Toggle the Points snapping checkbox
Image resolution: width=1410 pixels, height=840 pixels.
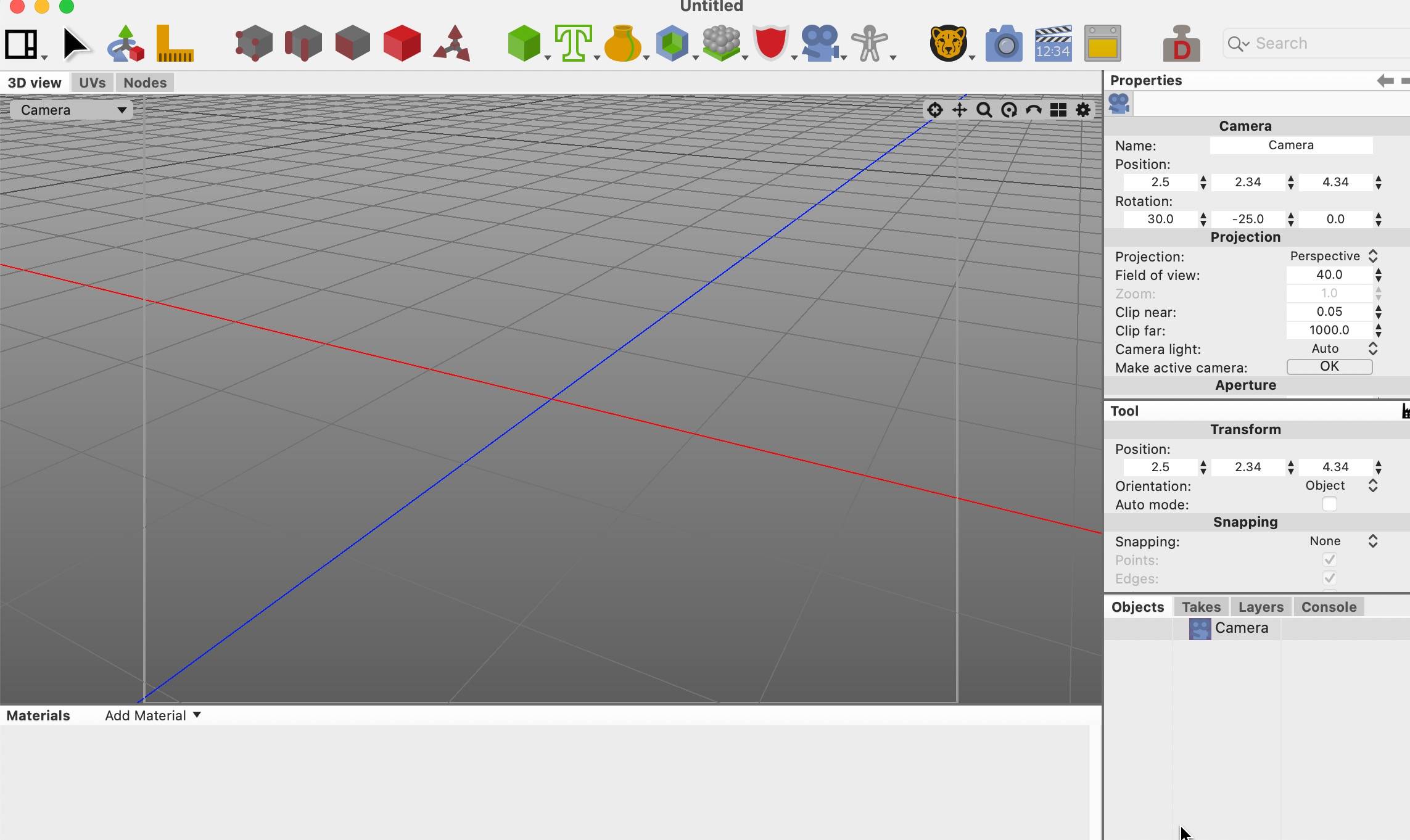[x=1329, y=560]
